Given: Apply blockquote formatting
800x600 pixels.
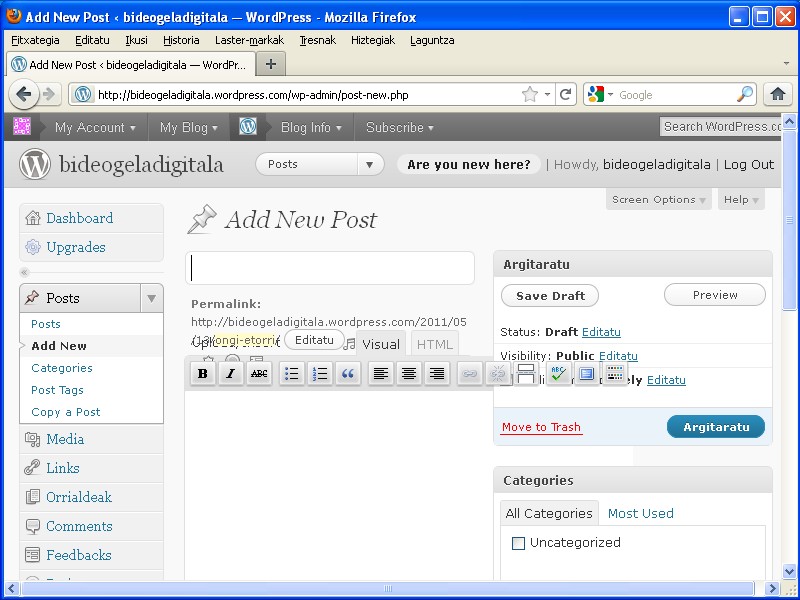Looking at the screenshot, I should pos(348,373).
